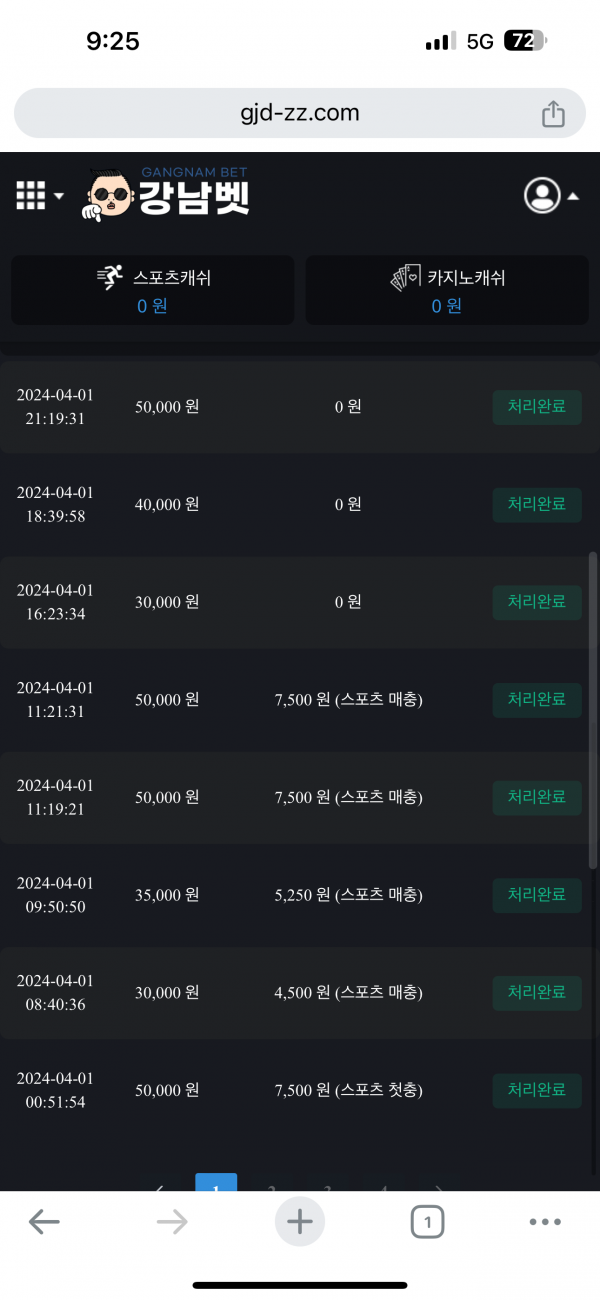Open the tab switcher icon
Image resolution: width=600 pixels, height=1300 pixels.
pos(427,1221)
